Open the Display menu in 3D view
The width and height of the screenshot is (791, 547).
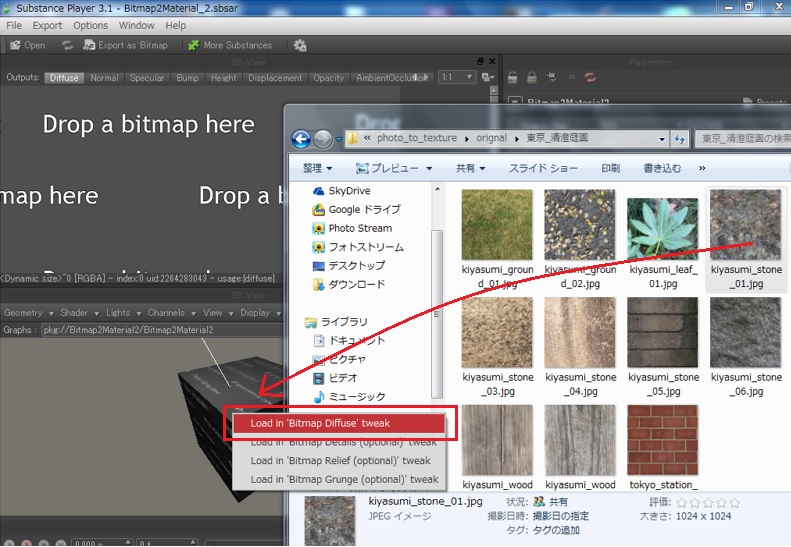[260, 313]
